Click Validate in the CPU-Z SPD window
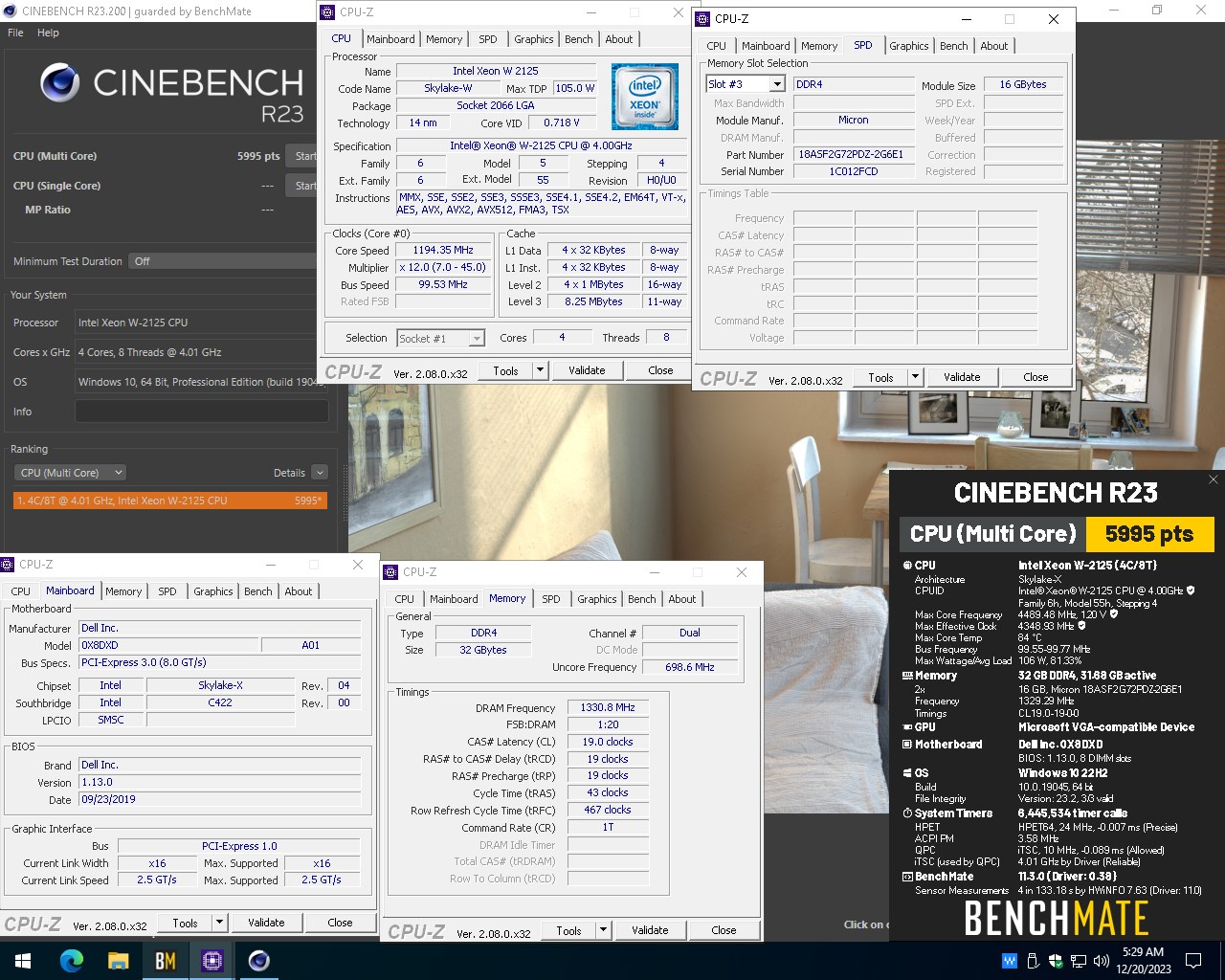Screen dimensions: 1225x980 [x=962, y=377]
